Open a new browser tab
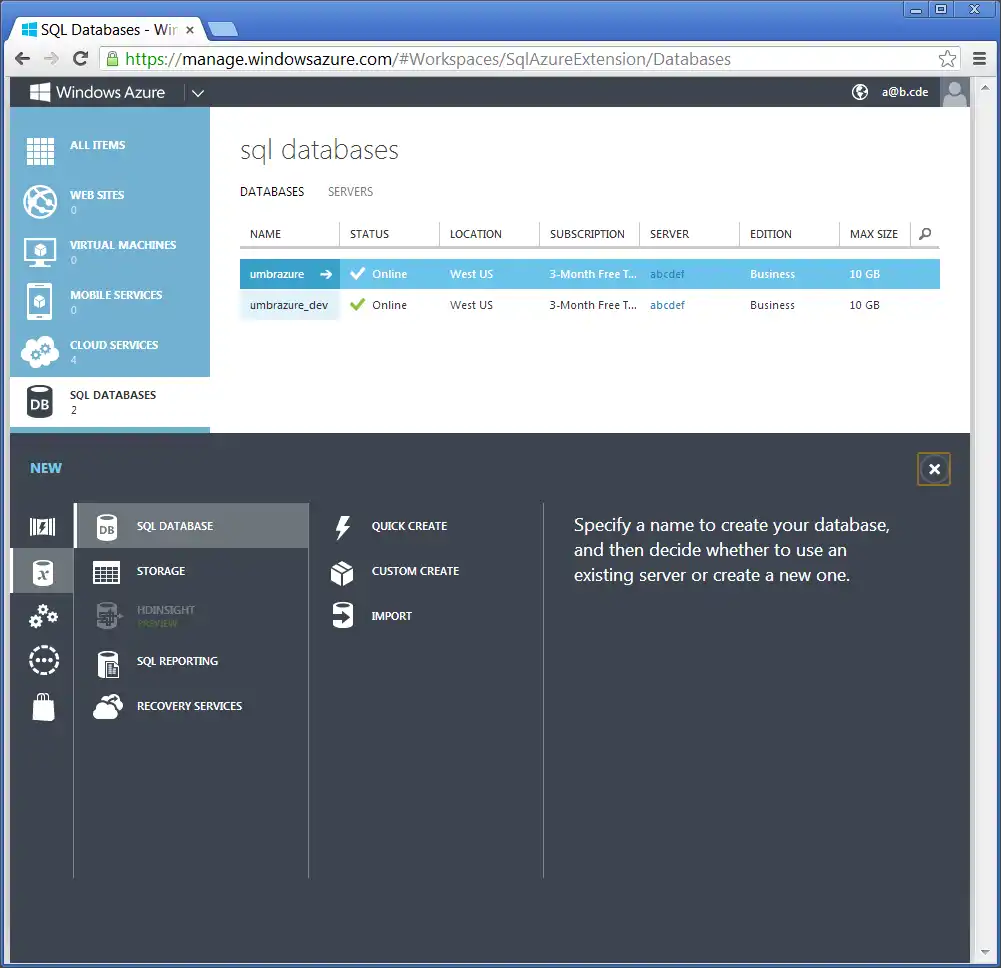The image size is (1001, 968). click(x=223, y=29)
